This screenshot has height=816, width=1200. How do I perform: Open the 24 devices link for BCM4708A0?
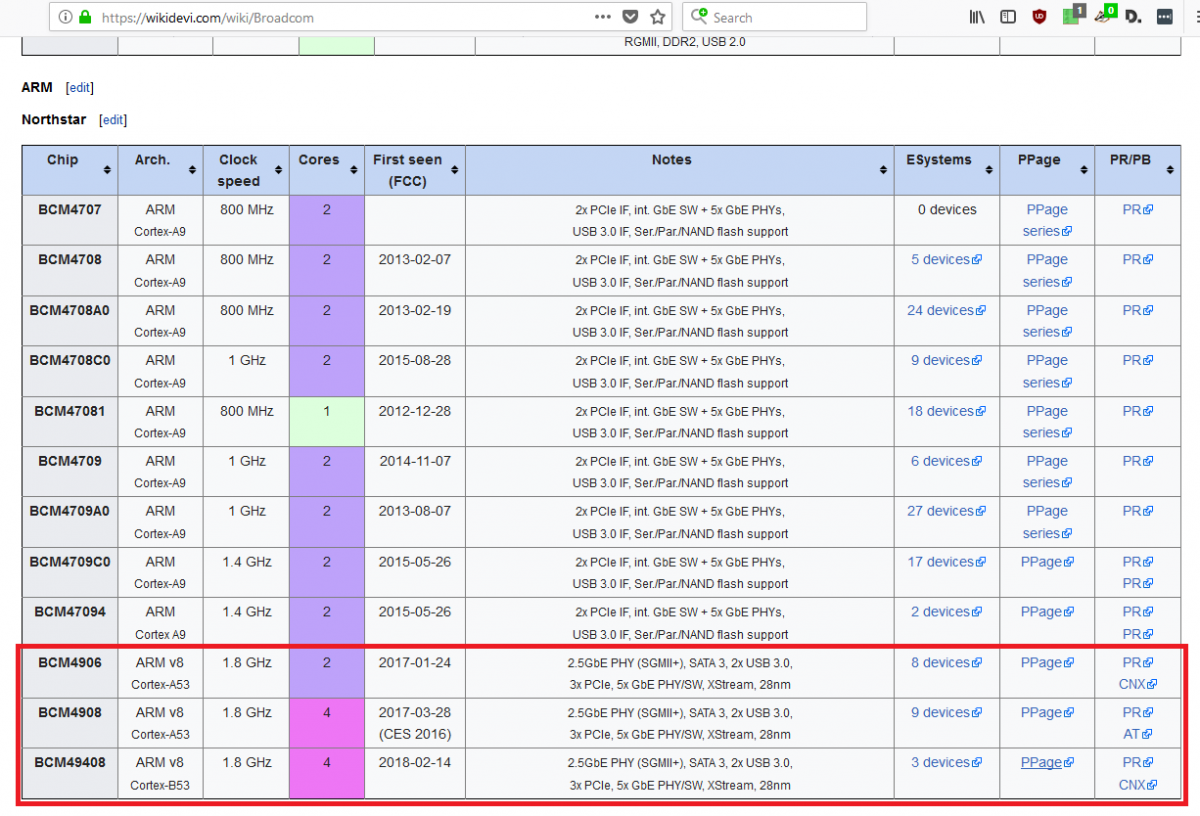point(946,310)
